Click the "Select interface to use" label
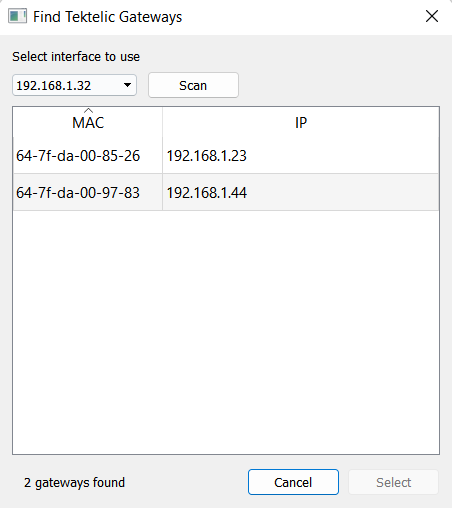Screen dimensions: 452x508 (x=76, y=57)
